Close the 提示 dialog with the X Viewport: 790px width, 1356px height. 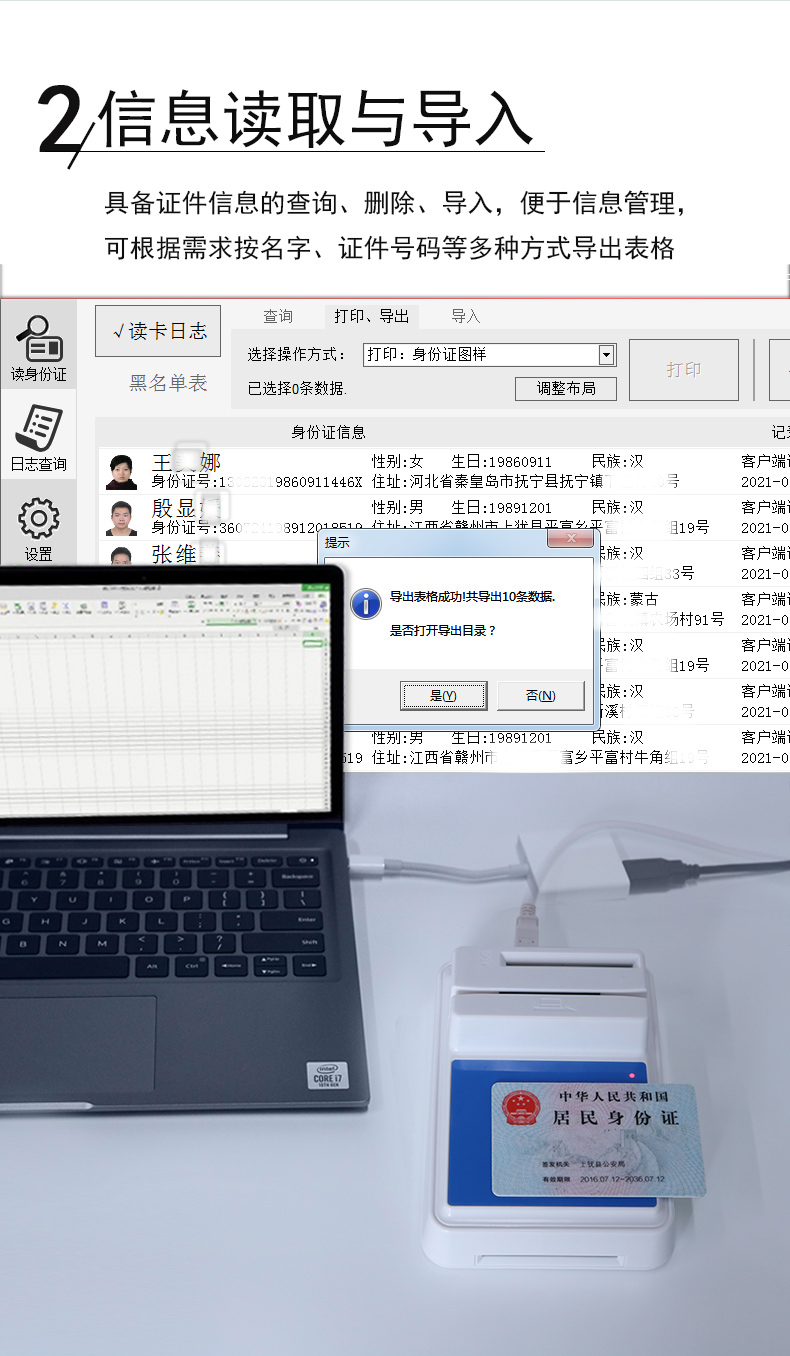pos(571,540)
